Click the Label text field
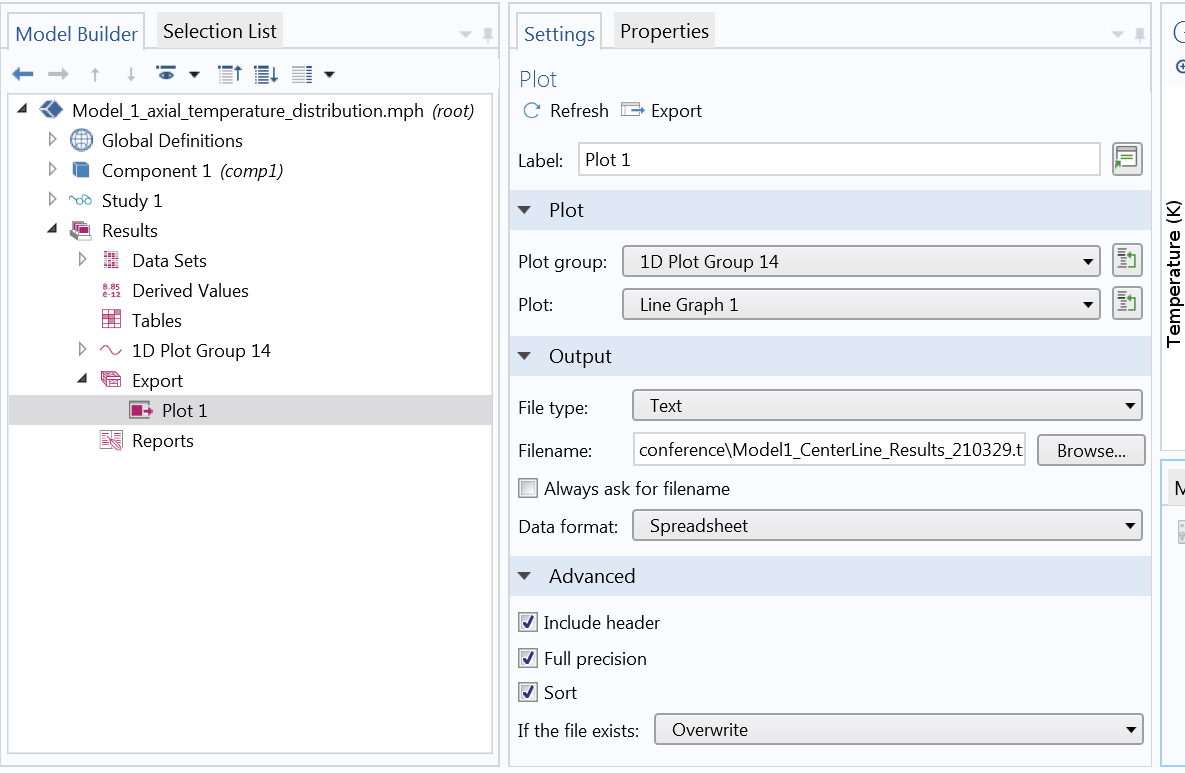Image resolution: width=1185 pixels, height=773 pixels. tap(838, 160)
